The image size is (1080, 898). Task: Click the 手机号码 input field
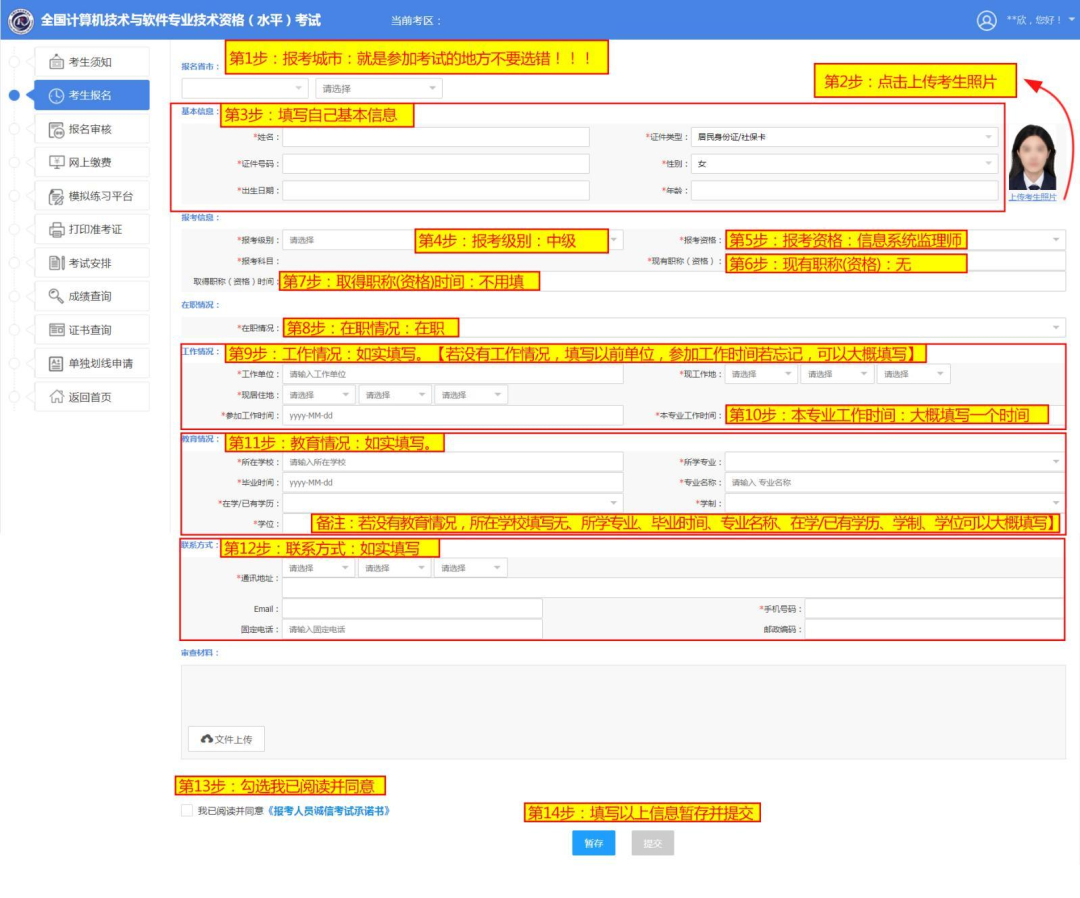point(935,609)
